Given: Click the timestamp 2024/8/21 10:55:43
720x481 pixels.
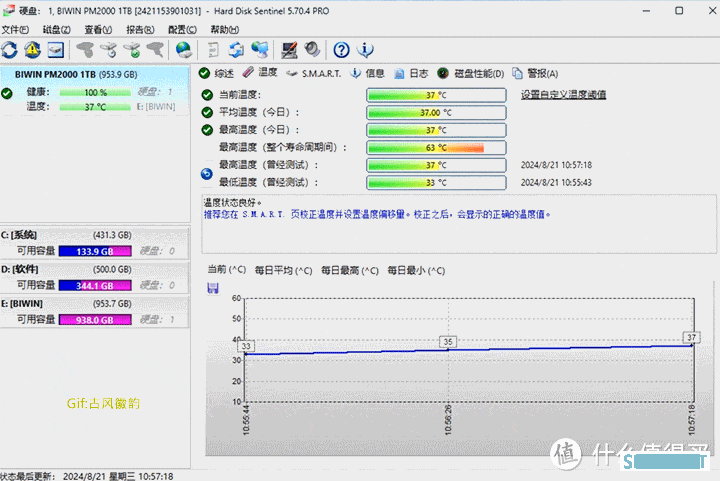Looking at the screenshot, I should 556,182.
